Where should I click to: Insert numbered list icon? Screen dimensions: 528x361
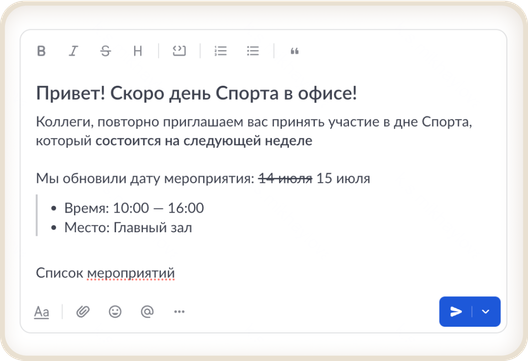[x=221, y=51]
